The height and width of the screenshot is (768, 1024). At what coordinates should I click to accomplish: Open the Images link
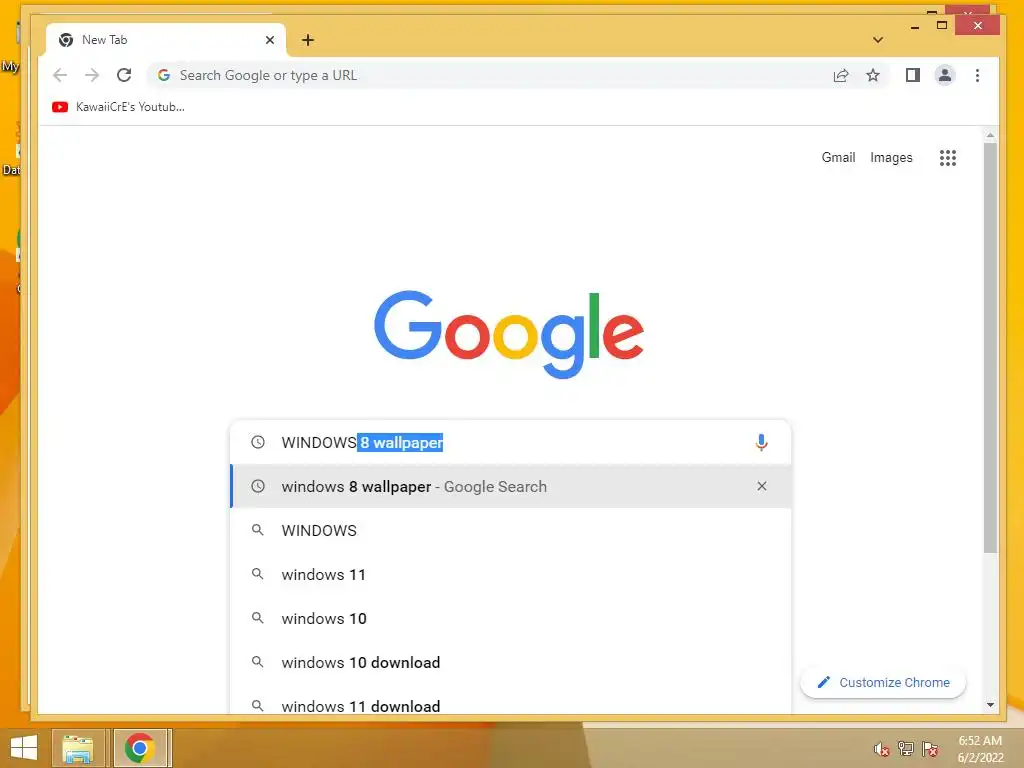click(891, 157)
